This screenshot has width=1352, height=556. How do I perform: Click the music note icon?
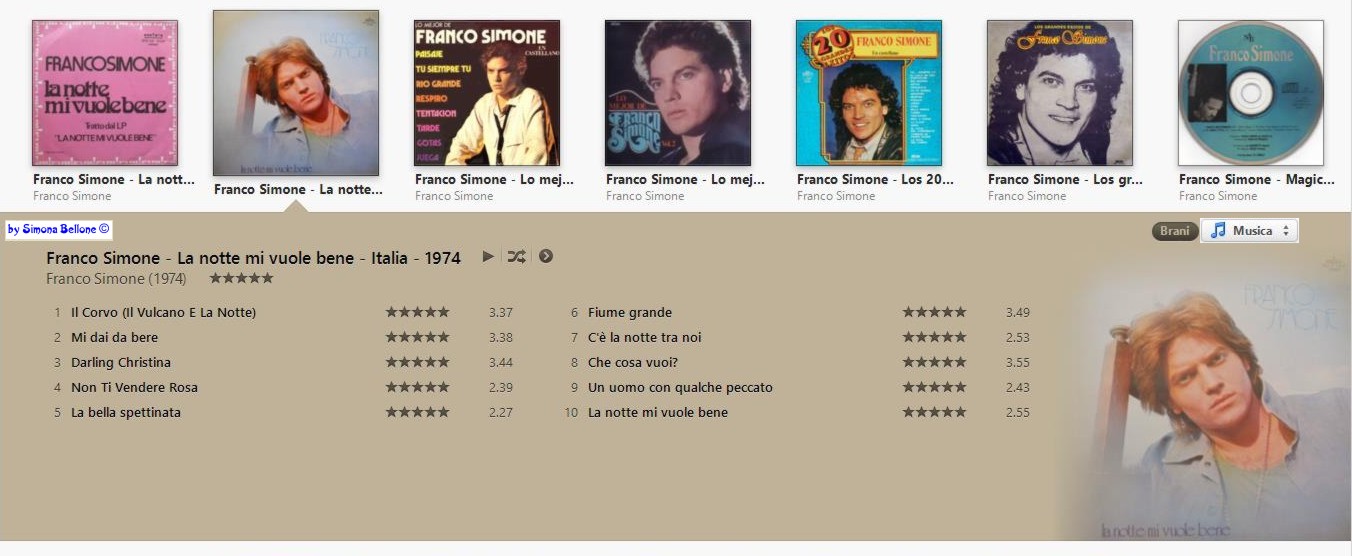click(x=1217, y=231)
